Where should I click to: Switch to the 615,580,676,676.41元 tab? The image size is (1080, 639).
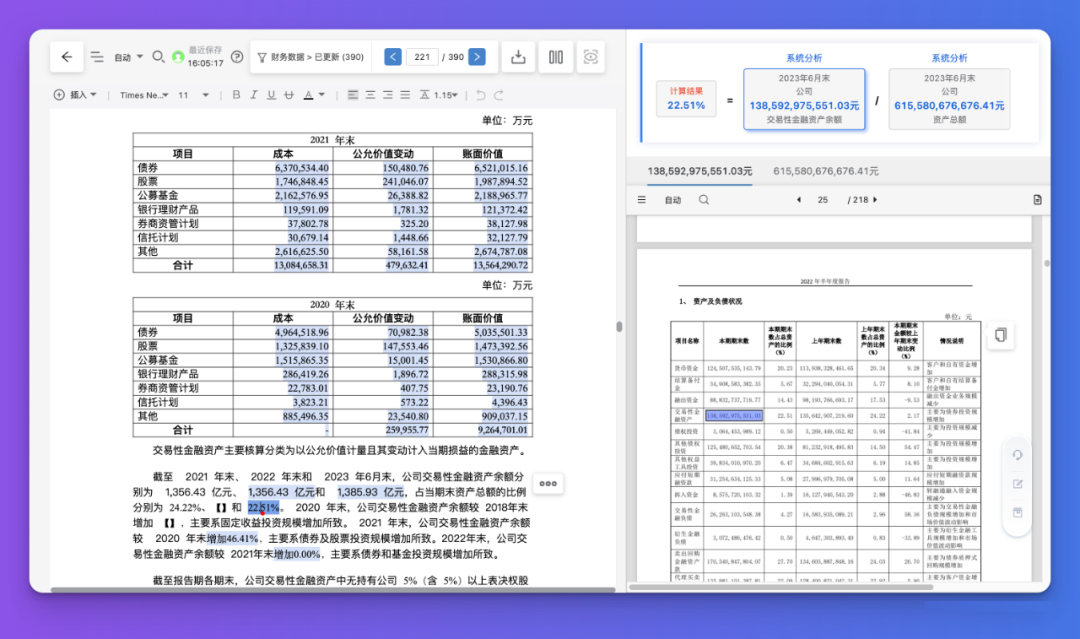(x=826, y=171)
